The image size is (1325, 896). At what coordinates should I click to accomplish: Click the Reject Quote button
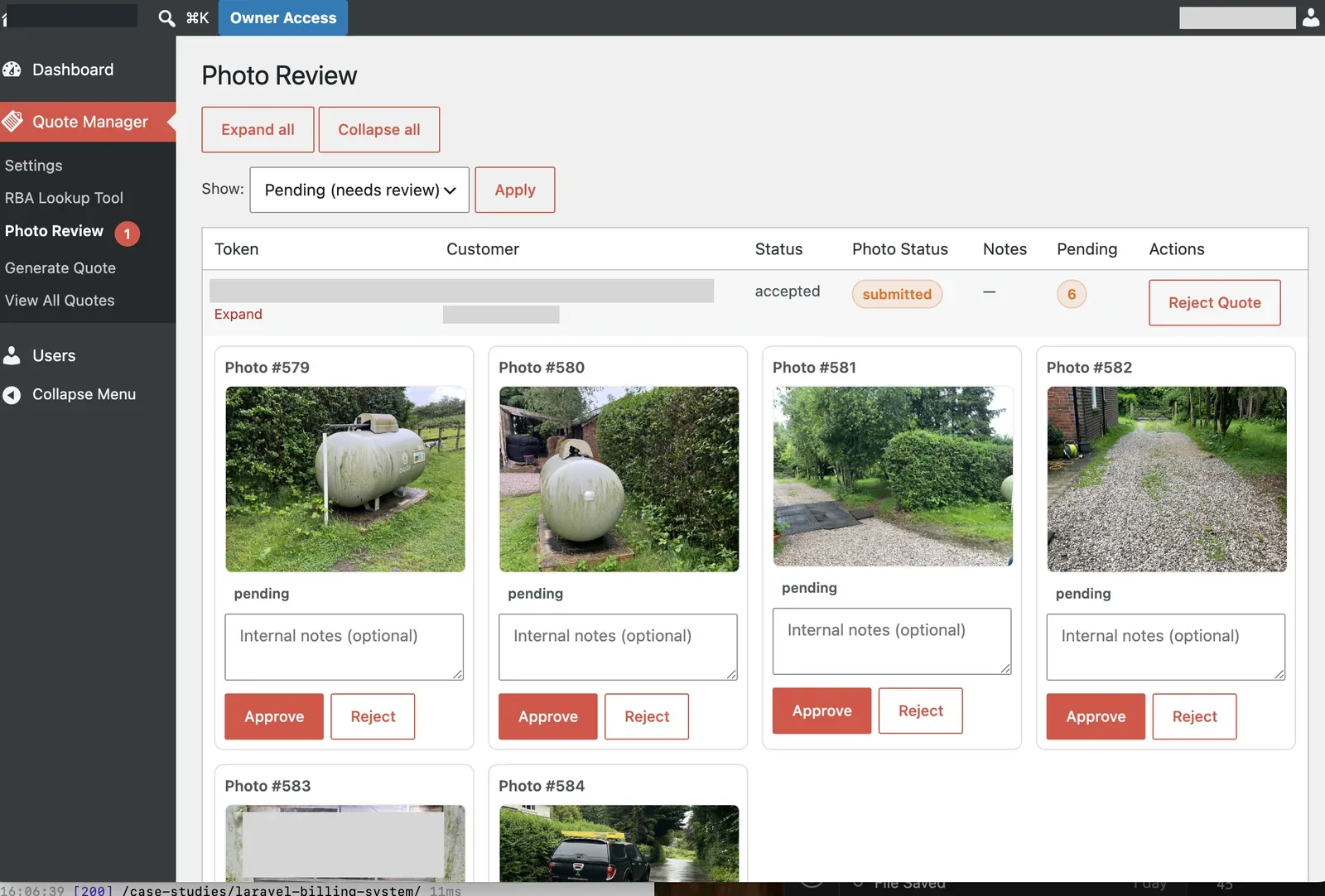tap(1215, 302)
